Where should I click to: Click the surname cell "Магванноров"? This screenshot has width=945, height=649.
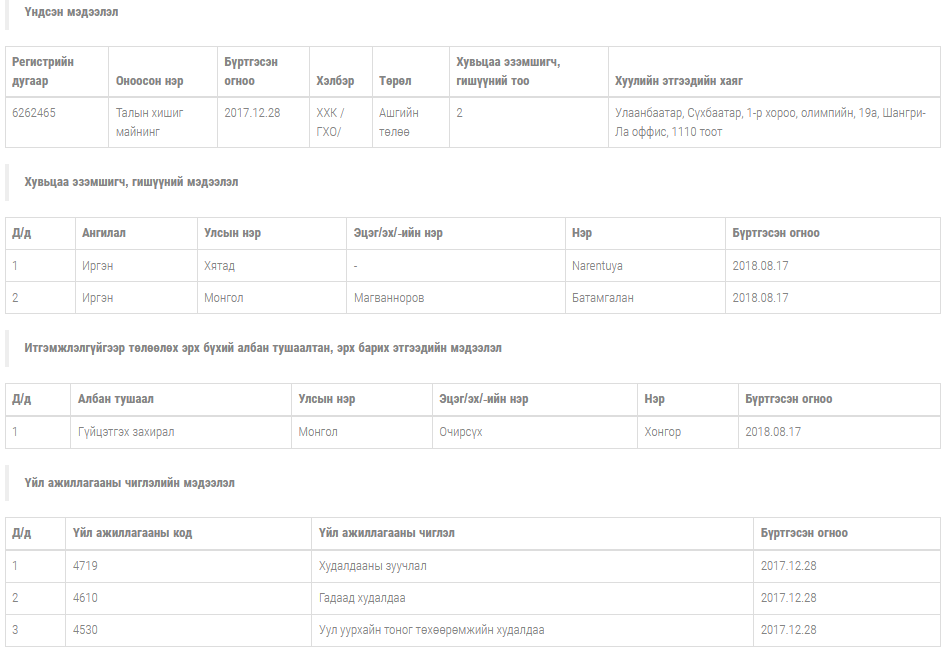[x=389, y=298]
